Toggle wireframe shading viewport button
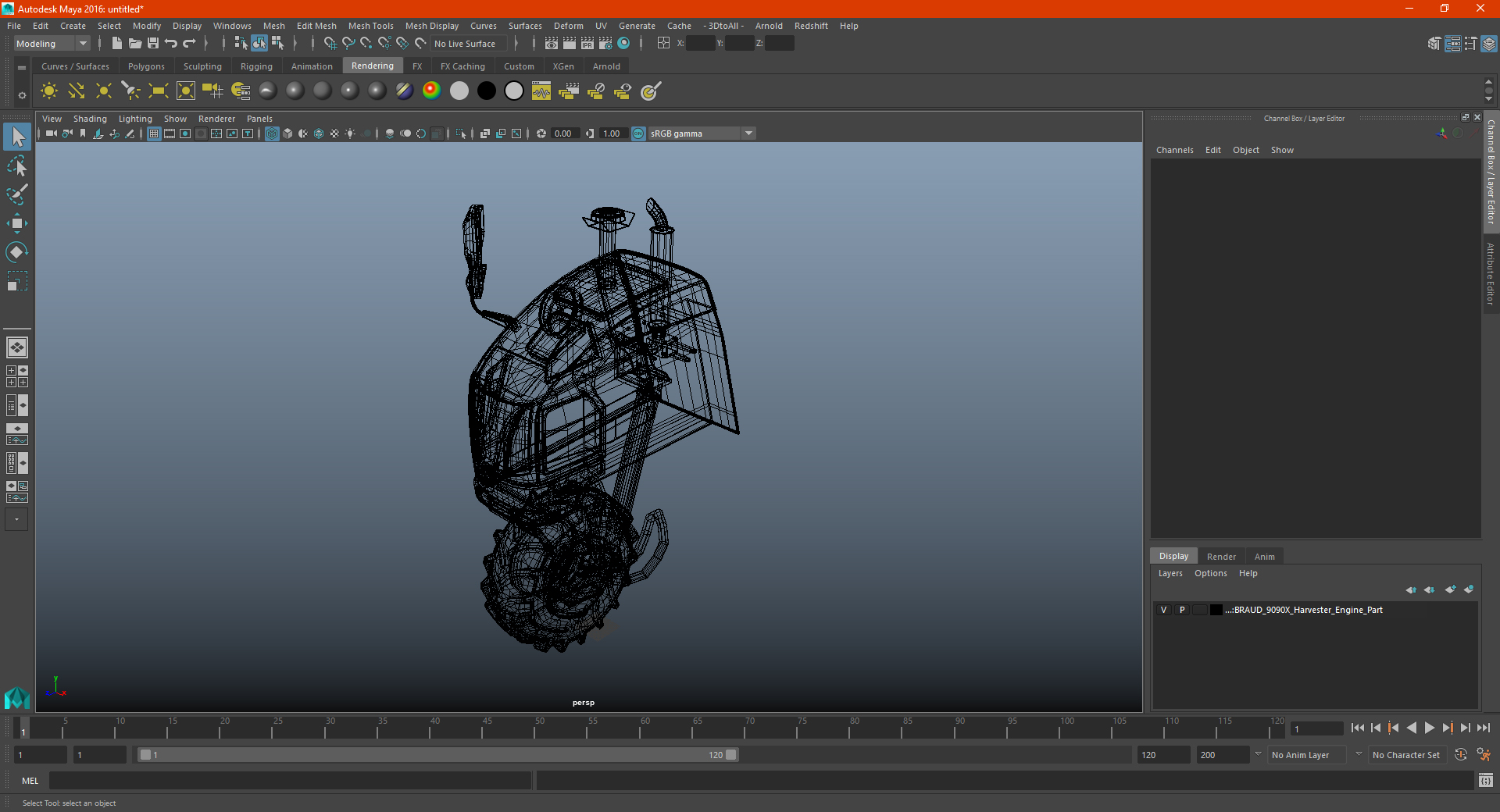 coord(272,134)
